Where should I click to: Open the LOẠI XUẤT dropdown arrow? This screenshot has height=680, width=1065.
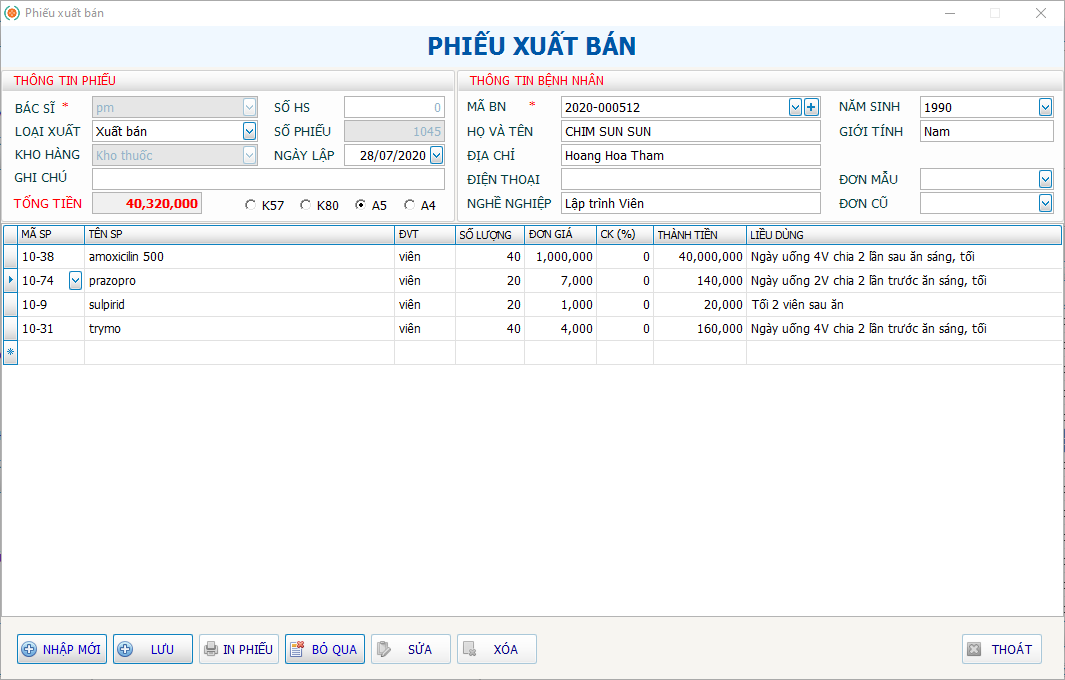coord(249,131)
